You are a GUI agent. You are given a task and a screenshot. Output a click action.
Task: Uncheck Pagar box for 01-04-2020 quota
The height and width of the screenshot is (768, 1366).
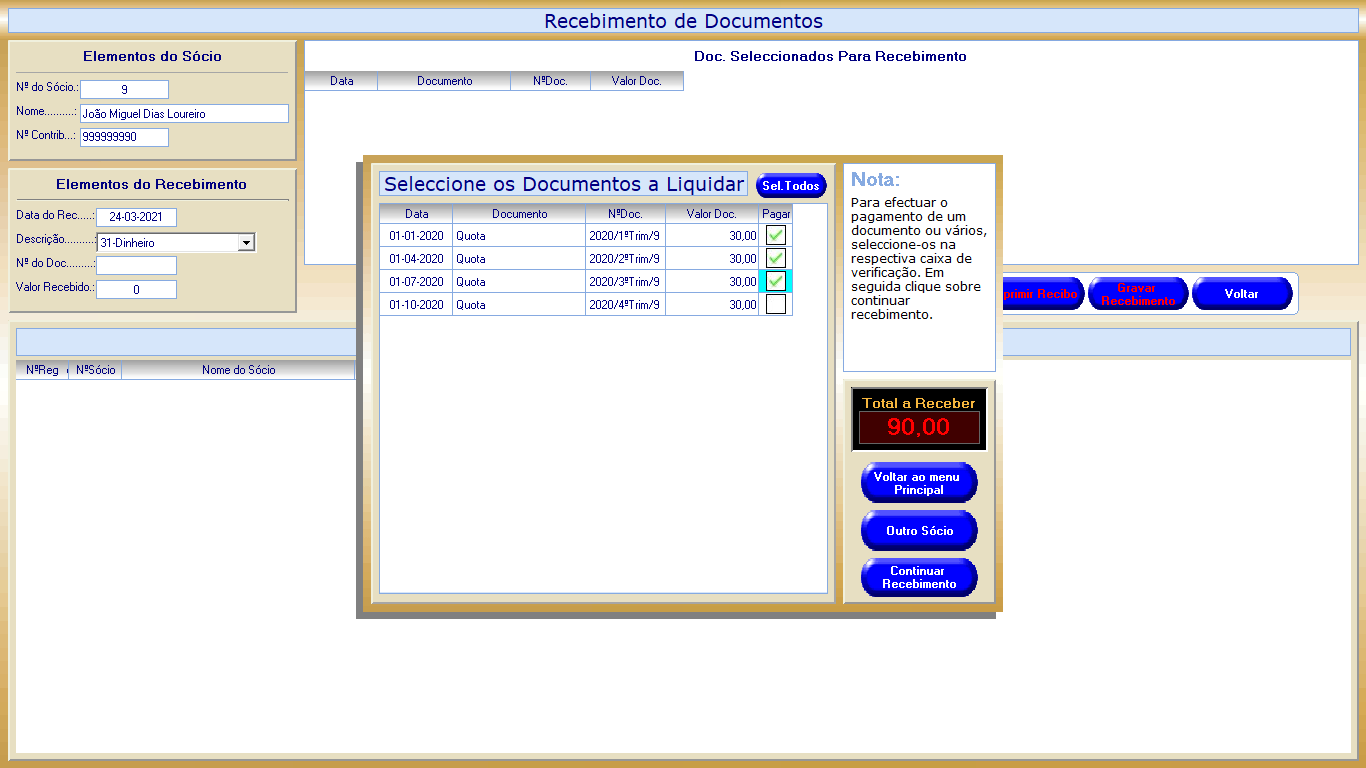[776, 258]
